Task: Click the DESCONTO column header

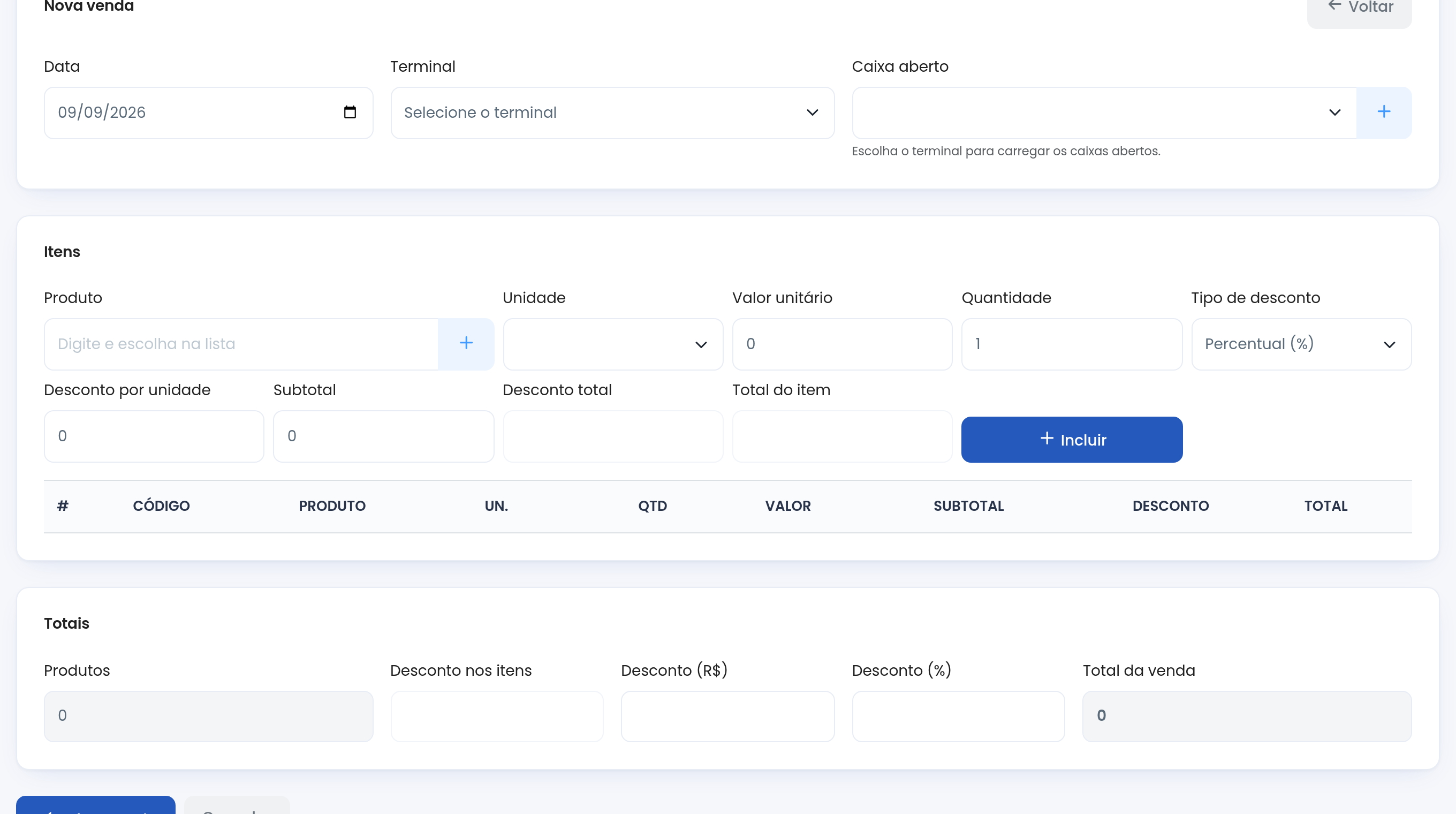Action: tap(1171, 506)
